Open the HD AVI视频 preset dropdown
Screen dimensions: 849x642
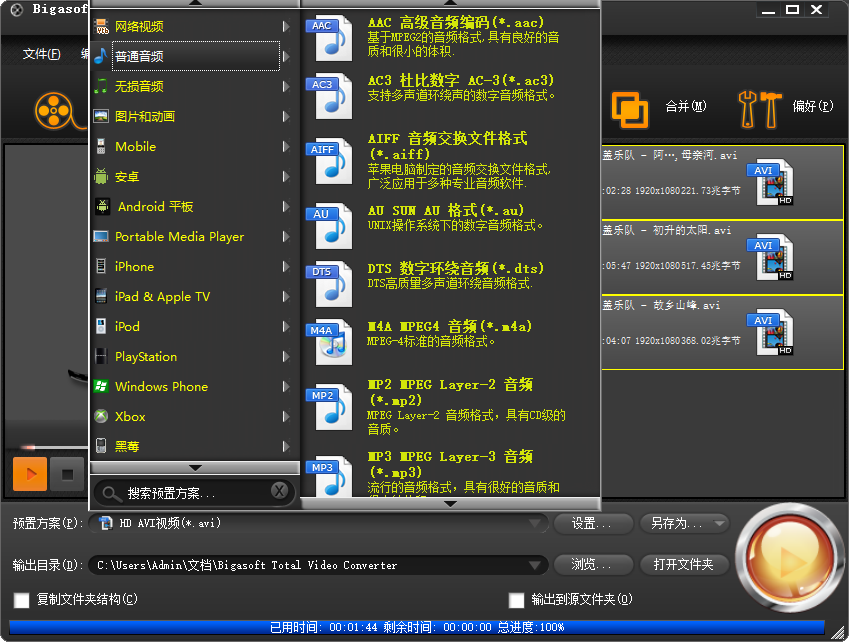click(x=537, y=522)
